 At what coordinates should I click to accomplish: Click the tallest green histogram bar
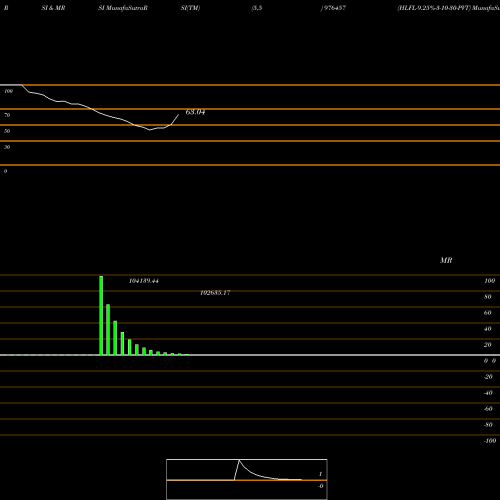point(101,315)
